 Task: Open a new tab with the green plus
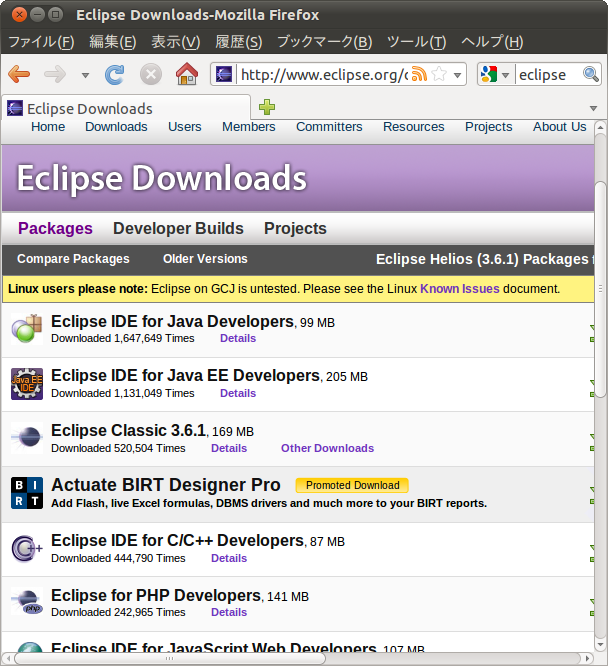tap(267, 107)
